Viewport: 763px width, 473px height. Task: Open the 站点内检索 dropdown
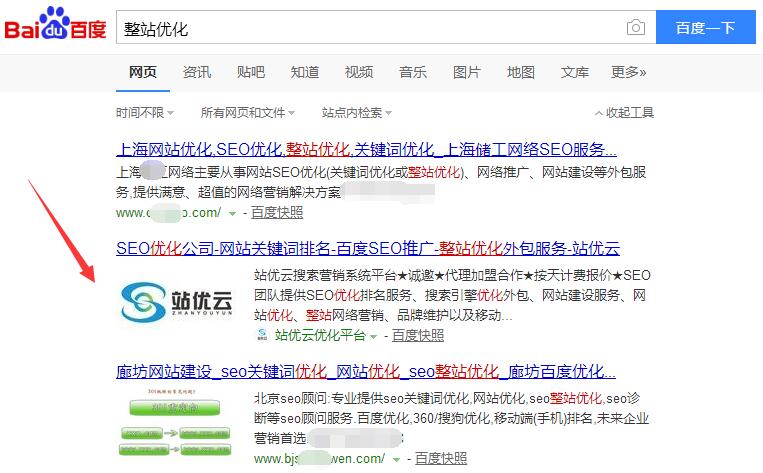tap(357, 113)
